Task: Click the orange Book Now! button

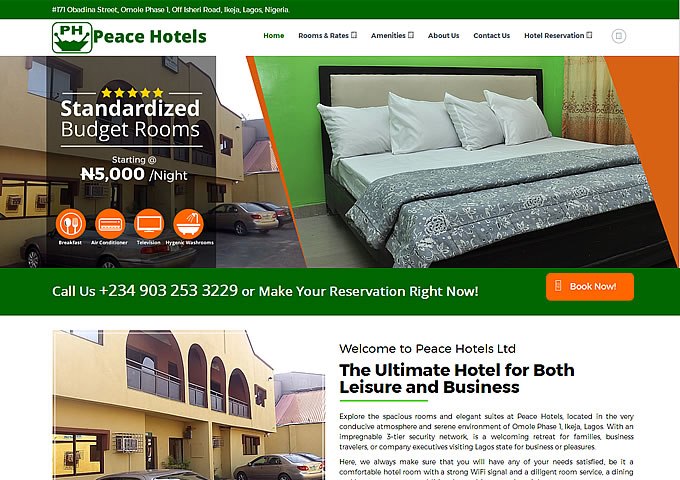Action: point(590,287)
